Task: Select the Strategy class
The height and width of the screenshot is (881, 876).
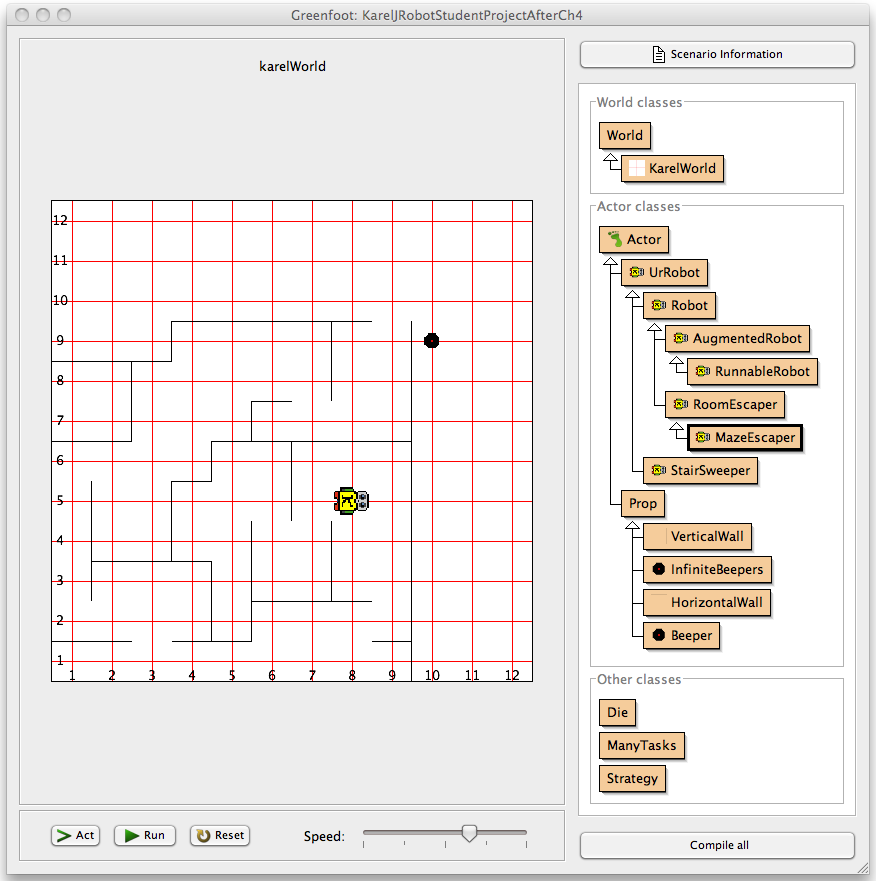Action: coord(632,779)
